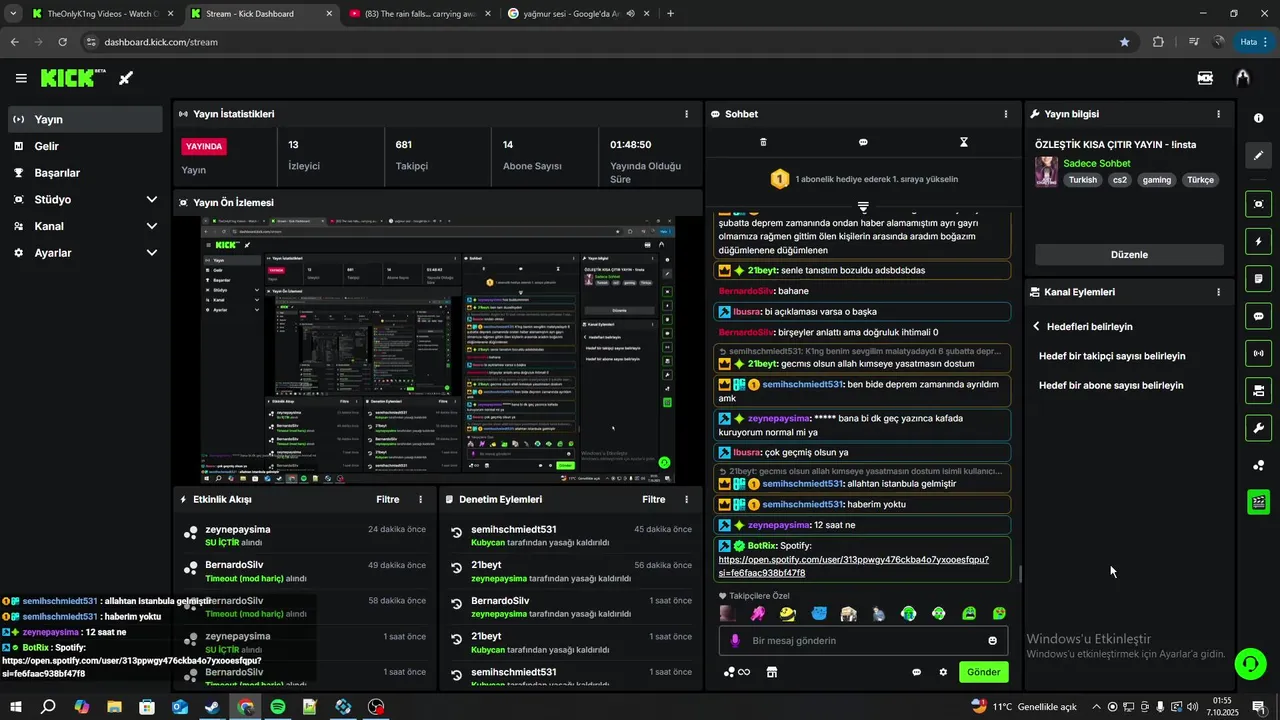The image size is (1280, 720).
Task: Select the pink emote in emote row
Action: (757, 613)
